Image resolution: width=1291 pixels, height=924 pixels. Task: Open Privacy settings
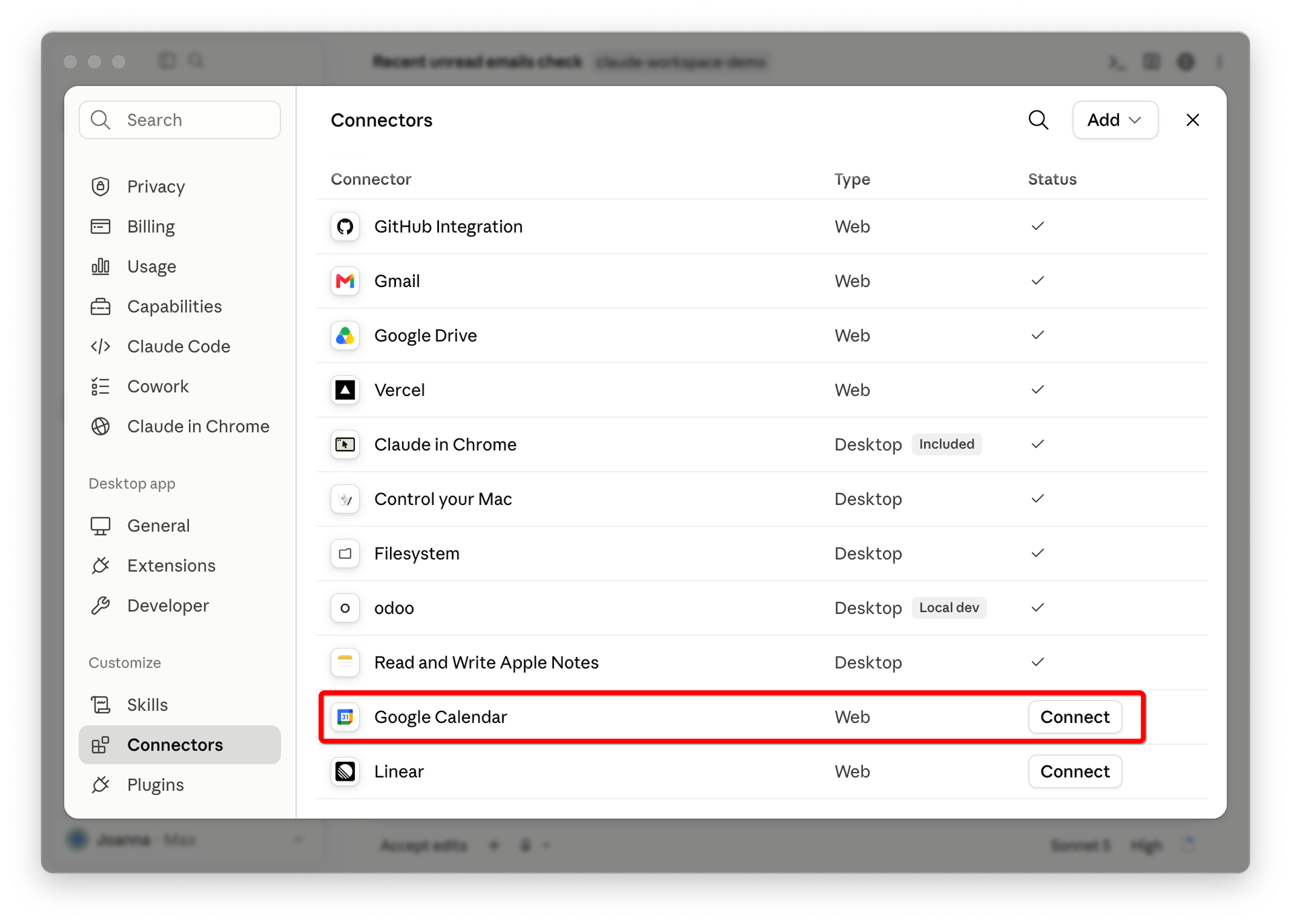point(180,186)
